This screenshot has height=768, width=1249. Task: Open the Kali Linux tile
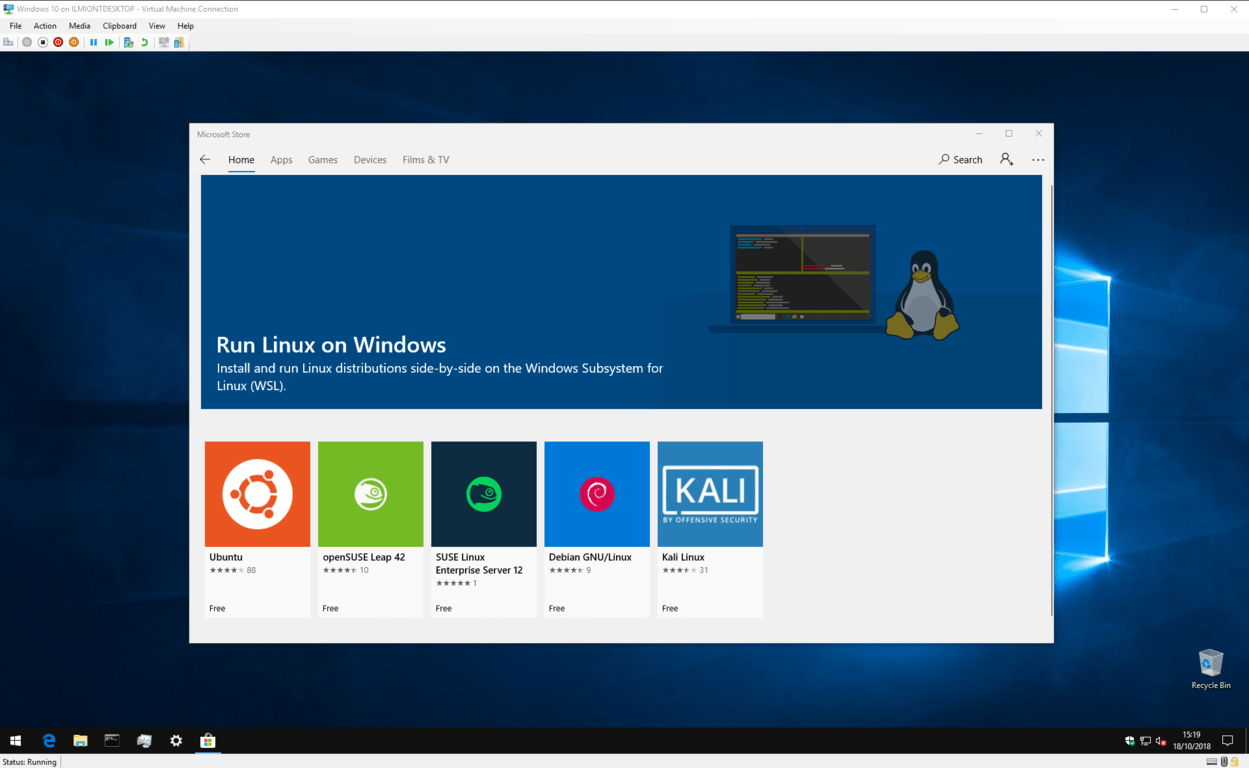click(710, 529)
